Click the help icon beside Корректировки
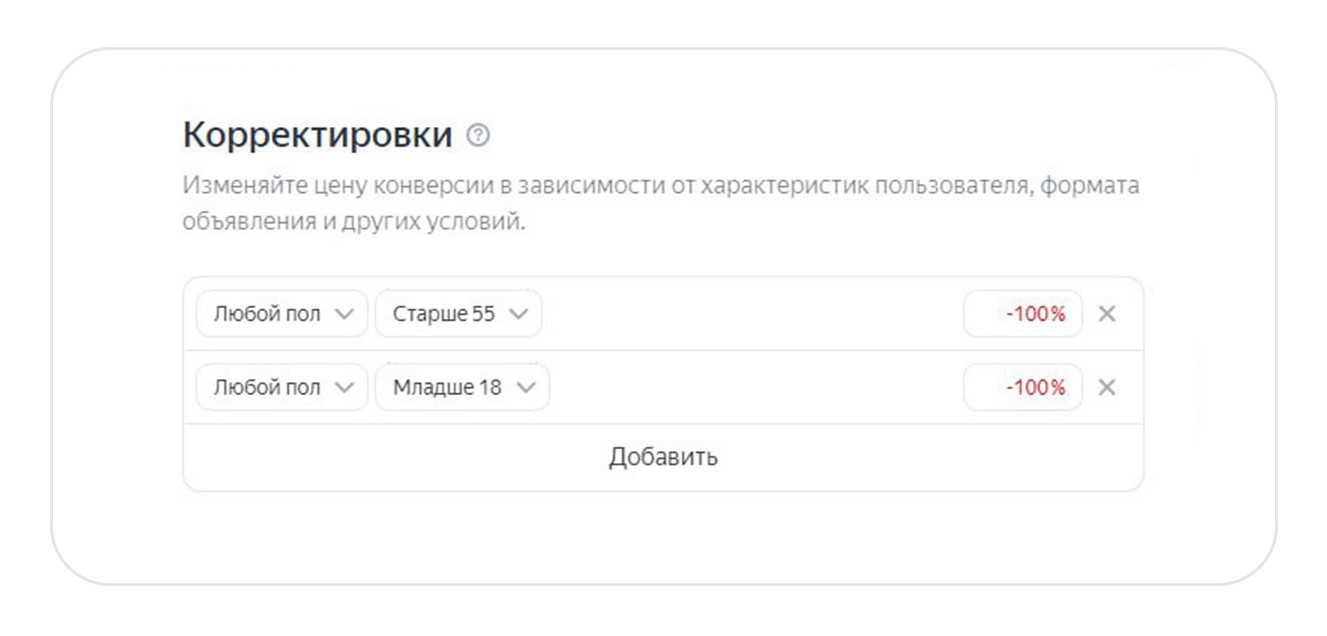The image size is (1327, 636). [x=478, y=135]
